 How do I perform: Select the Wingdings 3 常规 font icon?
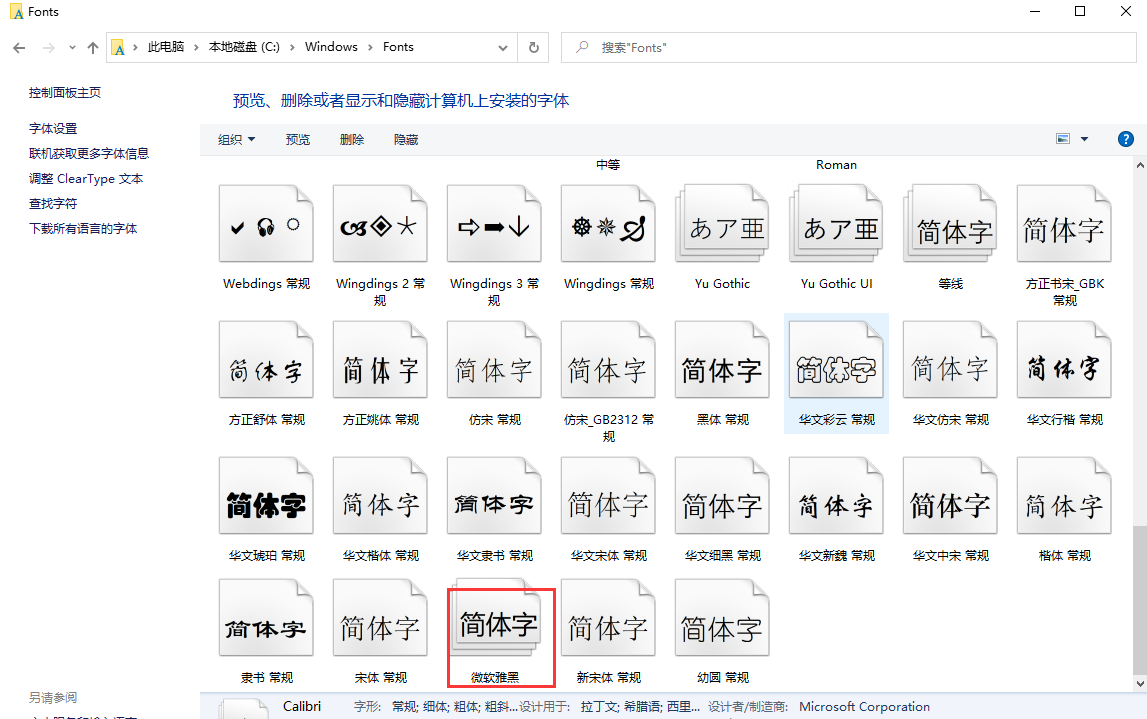coord(494,224)
